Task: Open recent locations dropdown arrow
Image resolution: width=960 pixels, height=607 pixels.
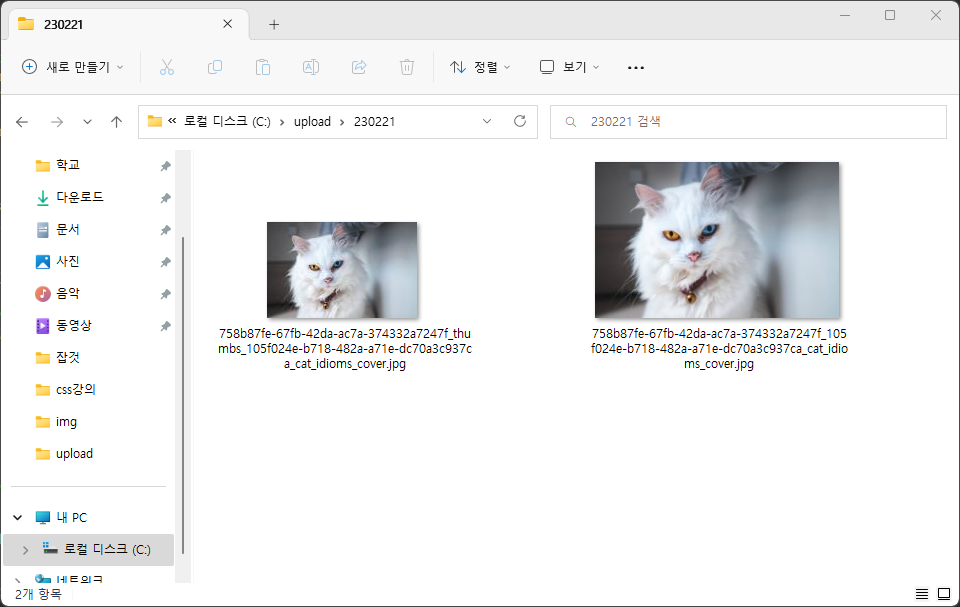Action: 88,122
